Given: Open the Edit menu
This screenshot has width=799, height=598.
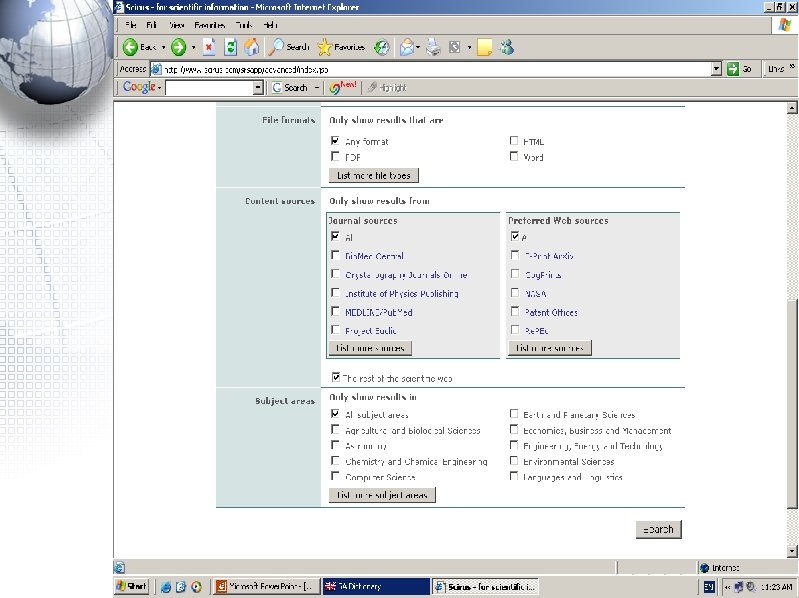Looking at the screenshot, I should 152,24.
